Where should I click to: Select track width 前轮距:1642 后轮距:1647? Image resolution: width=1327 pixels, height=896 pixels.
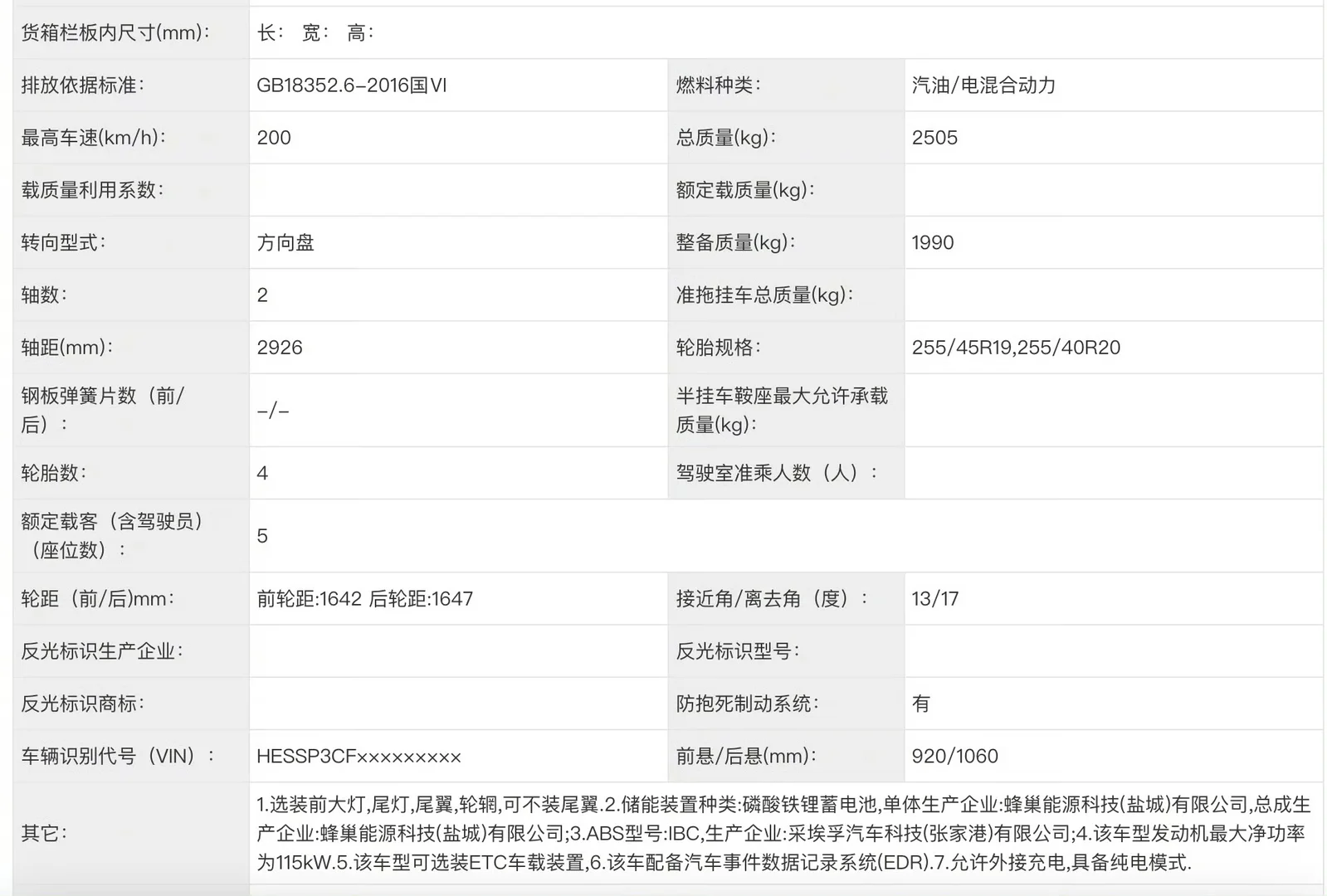[x=365, y=599]
